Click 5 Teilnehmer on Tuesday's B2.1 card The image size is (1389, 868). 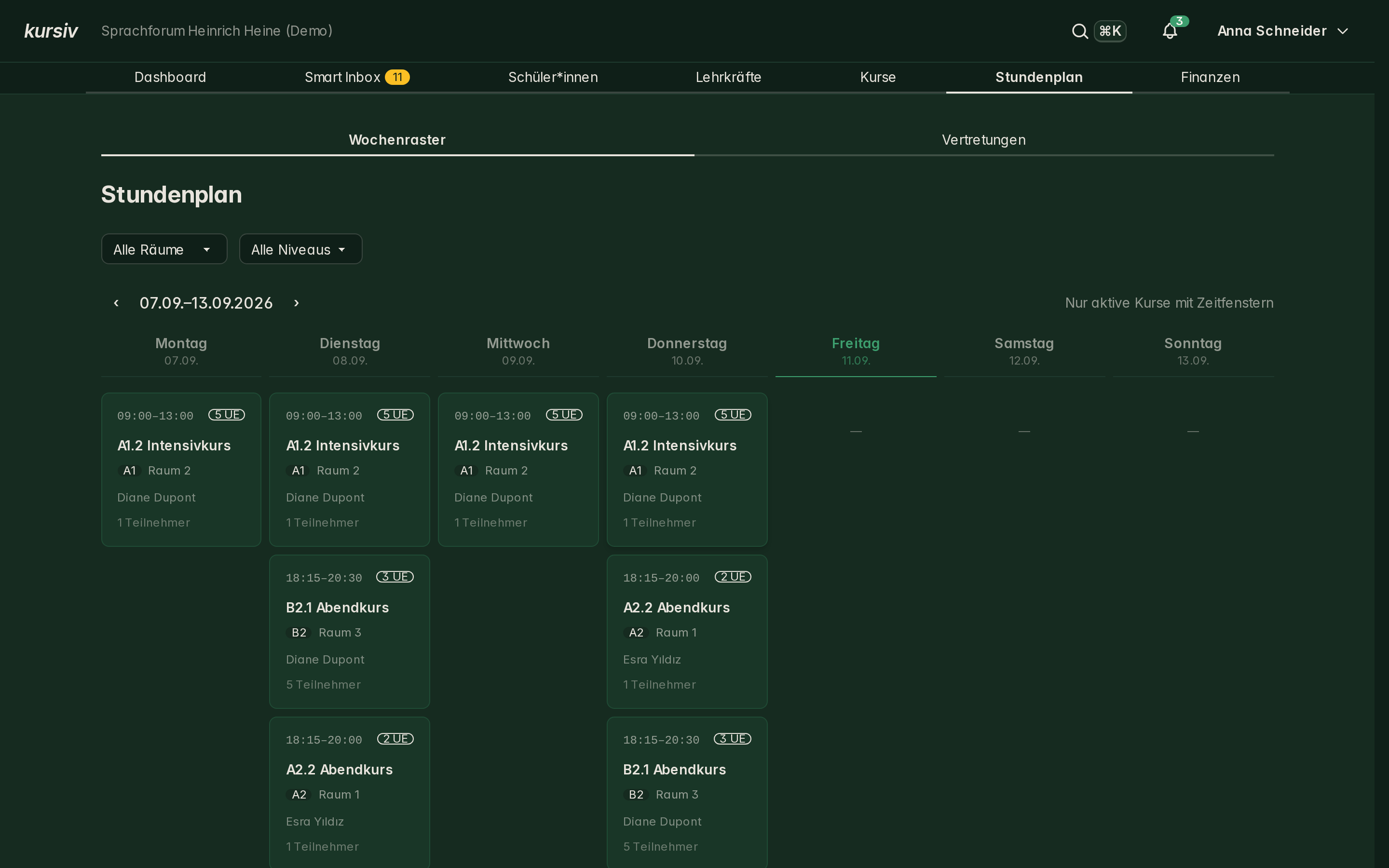pyautogui.click(x=323, y=685)
